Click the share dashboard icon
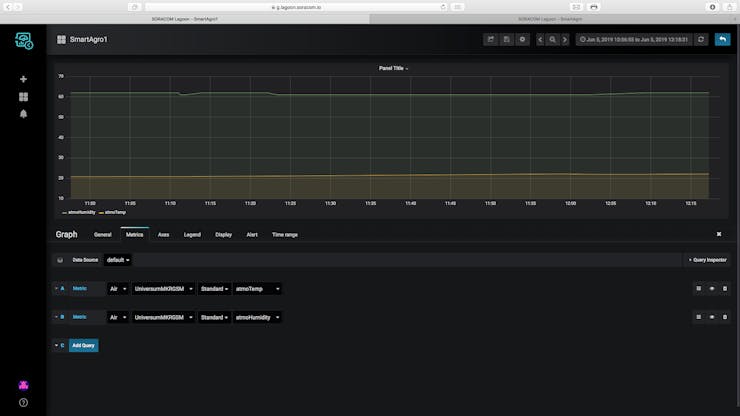740x416 pixels. point(491,40)
